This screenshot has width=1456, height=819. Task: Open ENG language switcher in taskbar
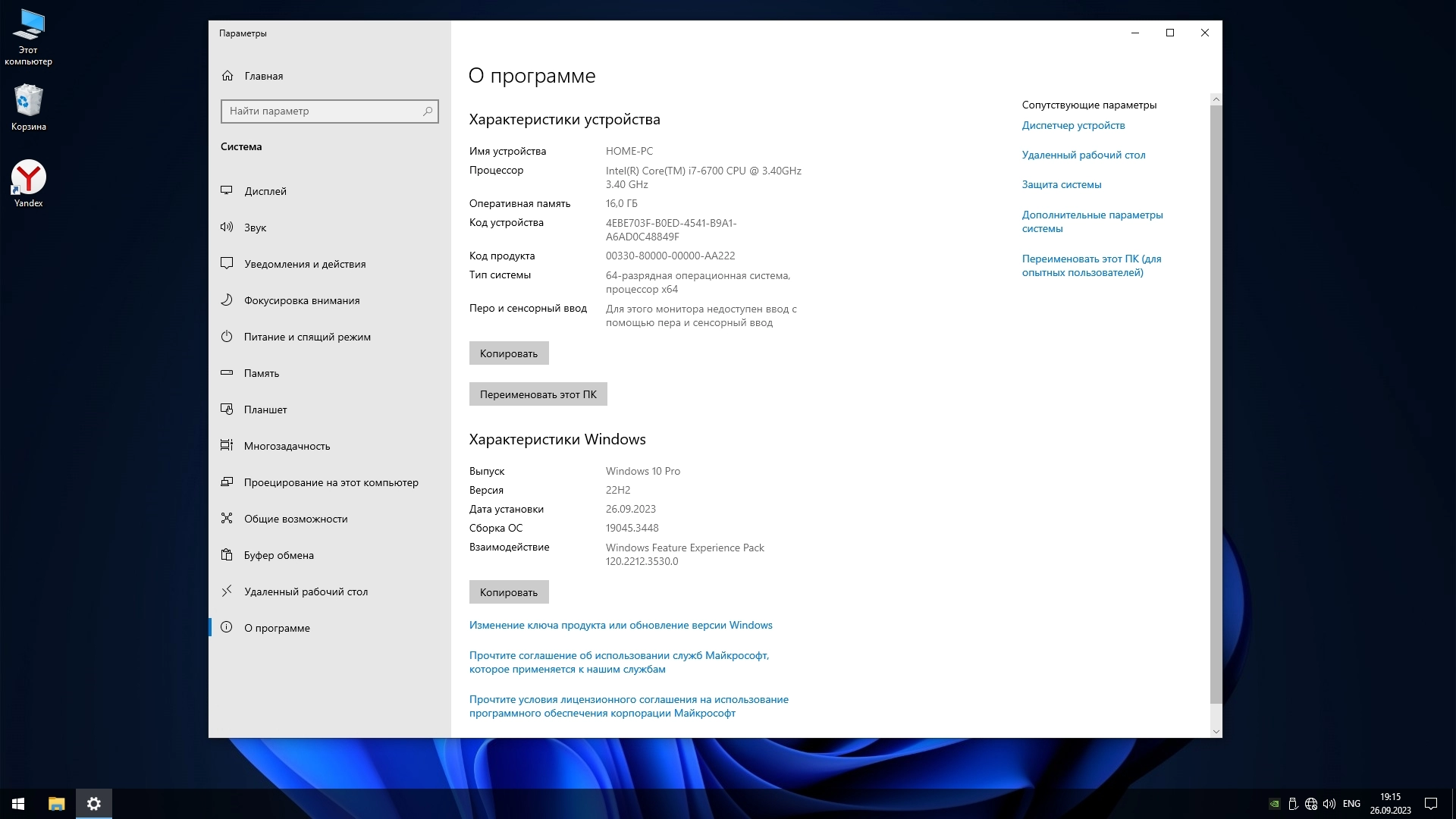click(x=1351, y=804)
